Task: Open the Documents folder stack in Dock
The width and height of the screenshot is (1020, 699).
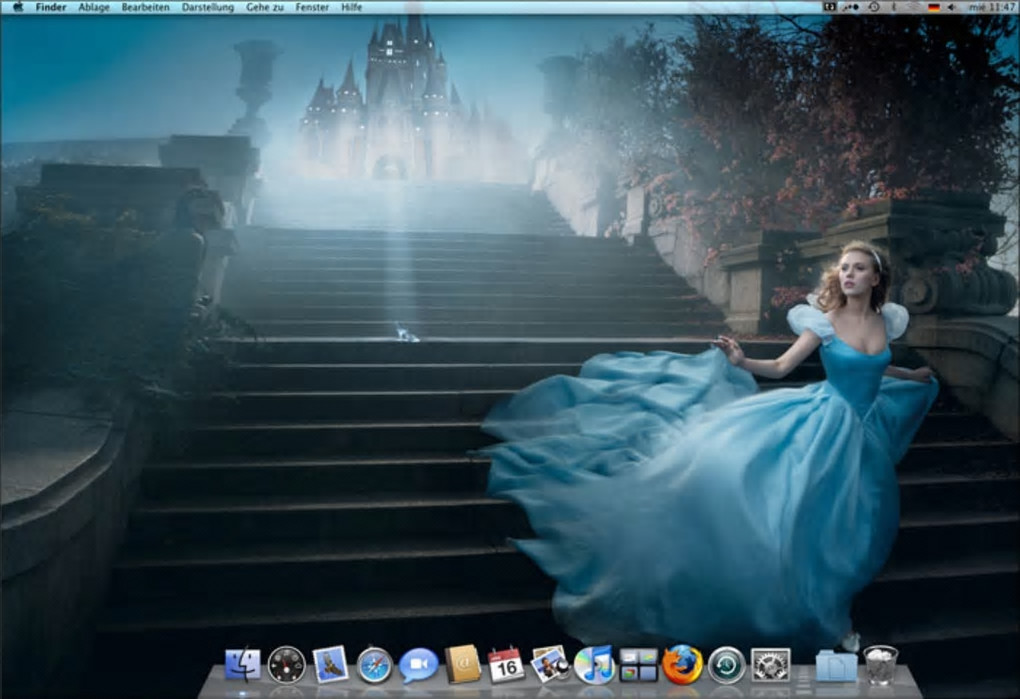Action: point(836,665)
